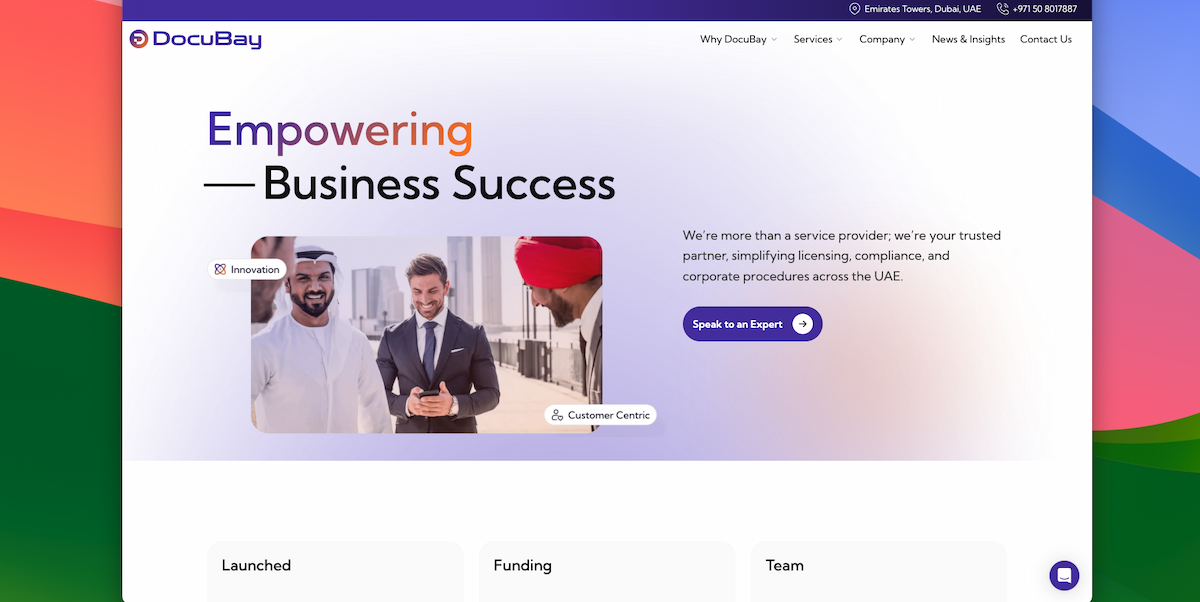Screen dimensions: 1200x602
Task: Click the +971 50 8017887 phone link
Action: [x=1045, y=9]
